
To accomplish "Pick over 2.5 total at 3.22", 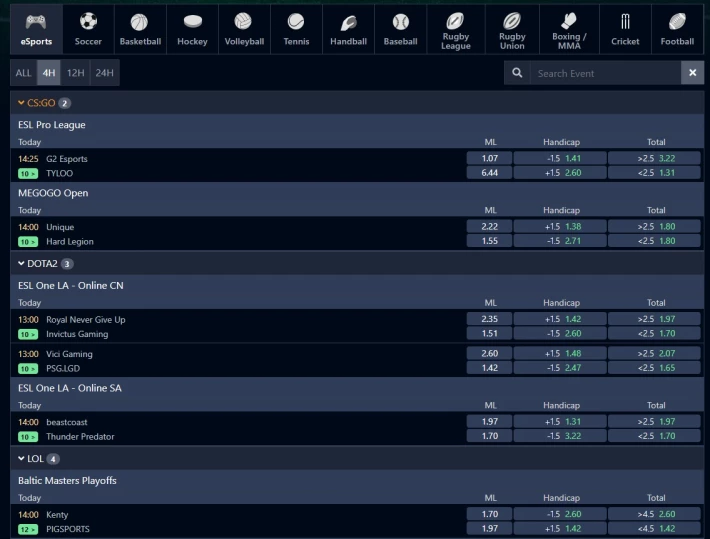I will pyautogui.click(x=654, y=158).
